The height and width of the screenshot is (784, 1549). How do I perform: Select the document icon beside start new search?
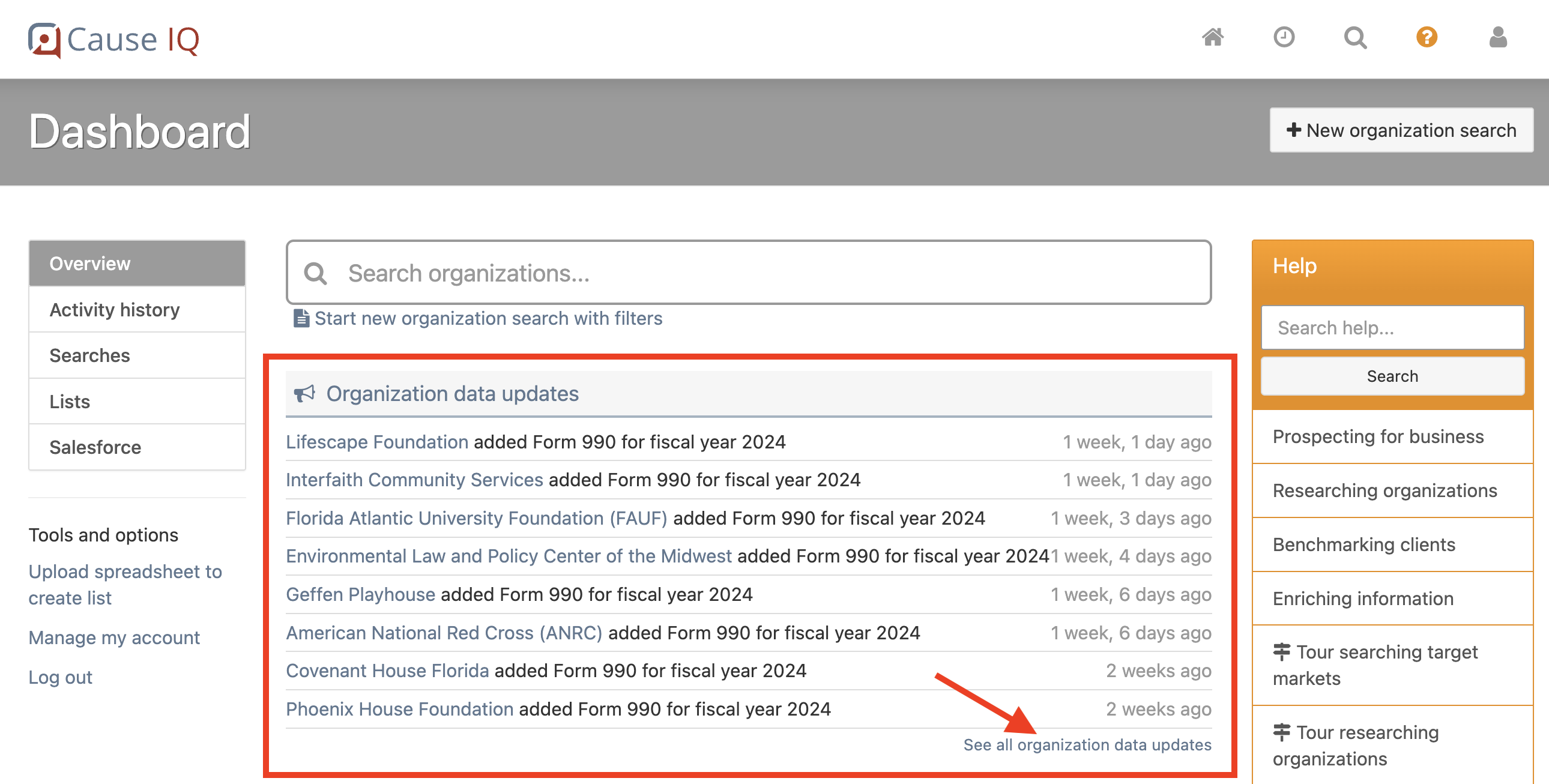click(x=301, y=318)
